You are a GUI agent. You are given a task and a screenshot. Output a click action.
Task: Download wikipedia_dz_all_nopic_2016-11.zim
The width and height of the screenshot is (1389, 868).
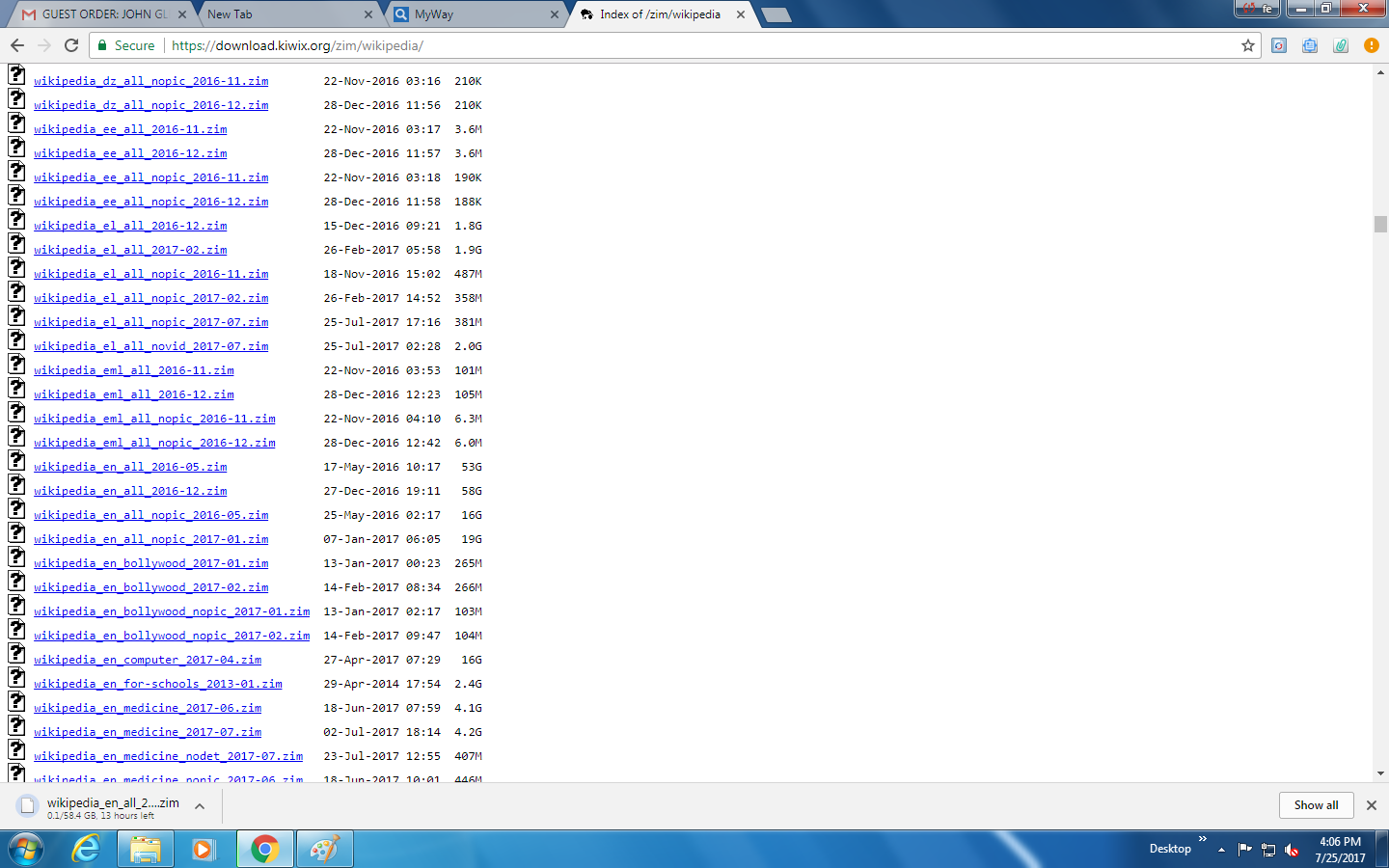coord(151,81)
